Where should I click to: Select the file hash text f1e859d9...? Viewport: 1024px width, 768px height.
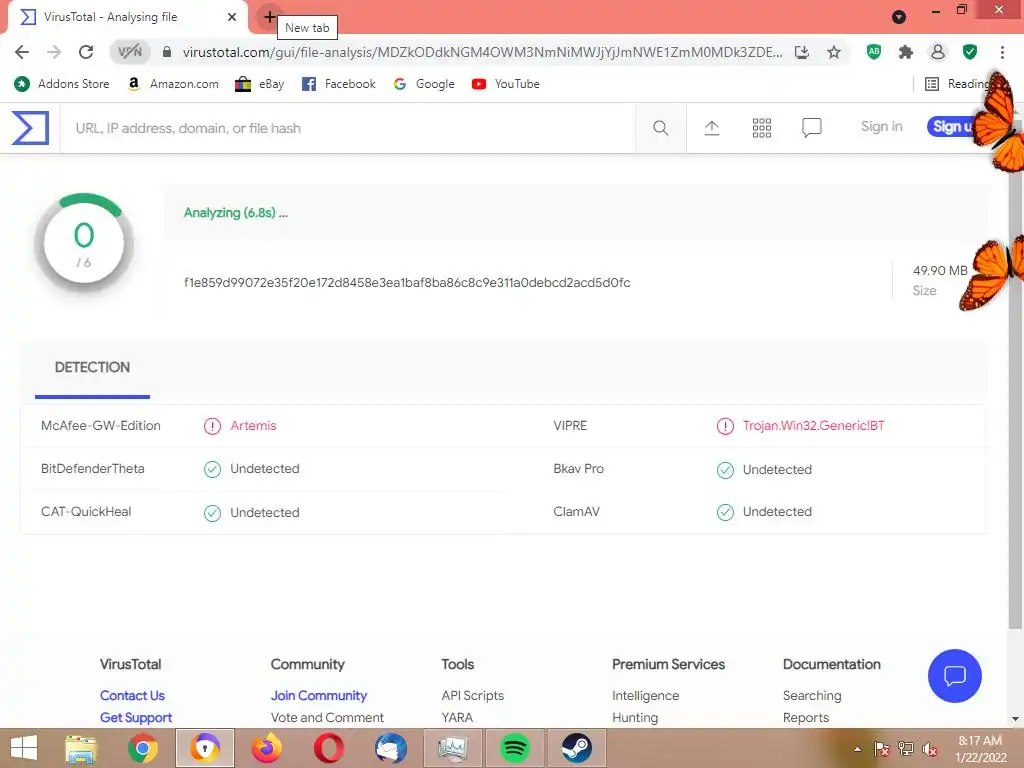[407, 282]
